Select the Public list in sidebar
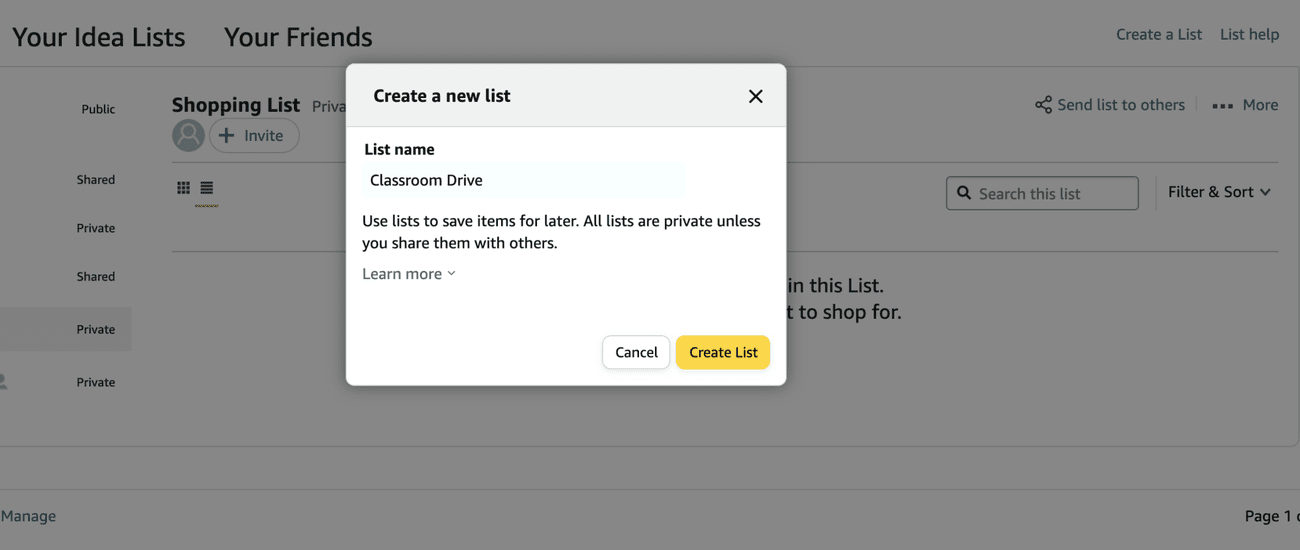The width and height of the screenshot is (1300, 550). click(x=98, y=109)
